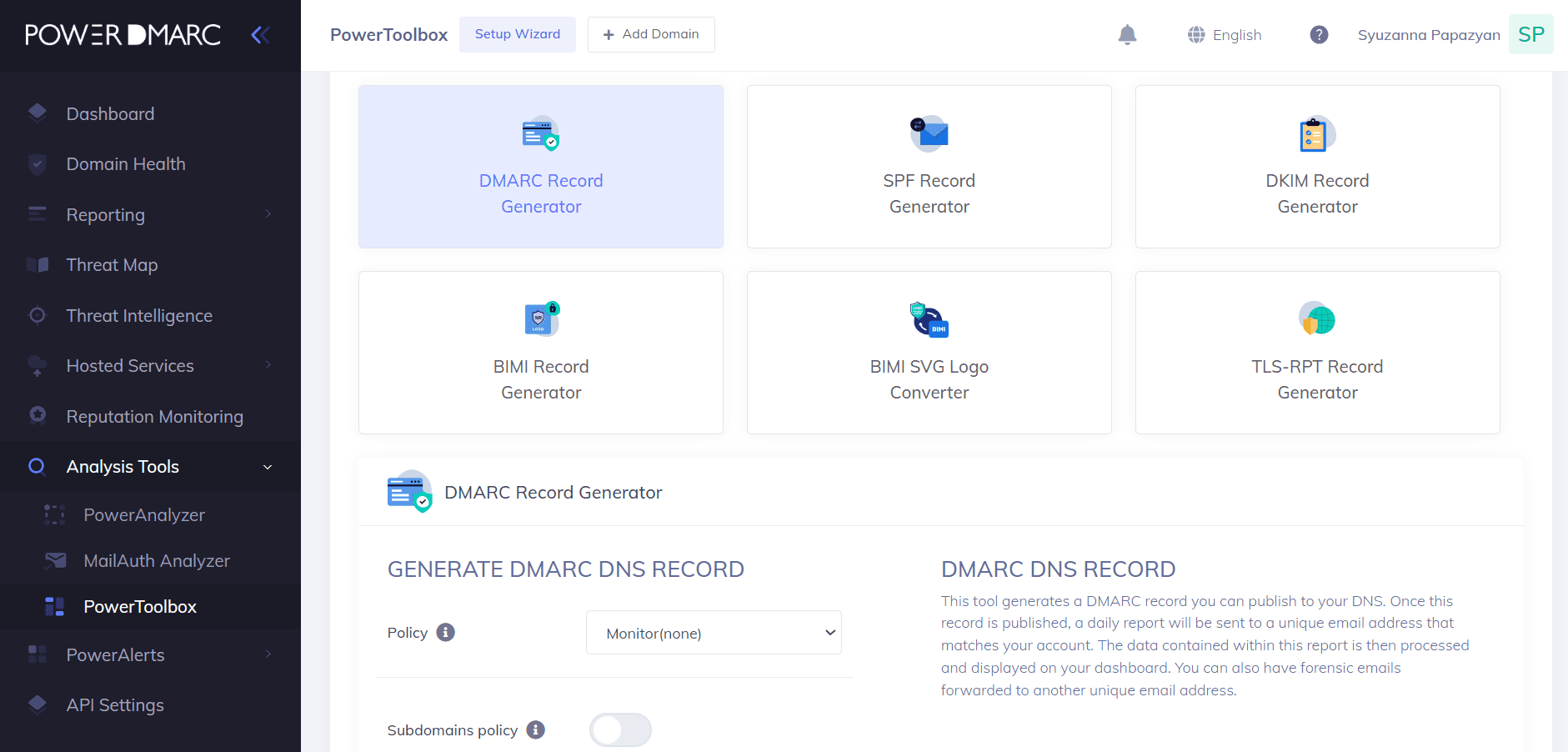Select the TLS-RPT Record Generator tool
The height and width of the screenshot is (752, 1568).
point(1316,352)
